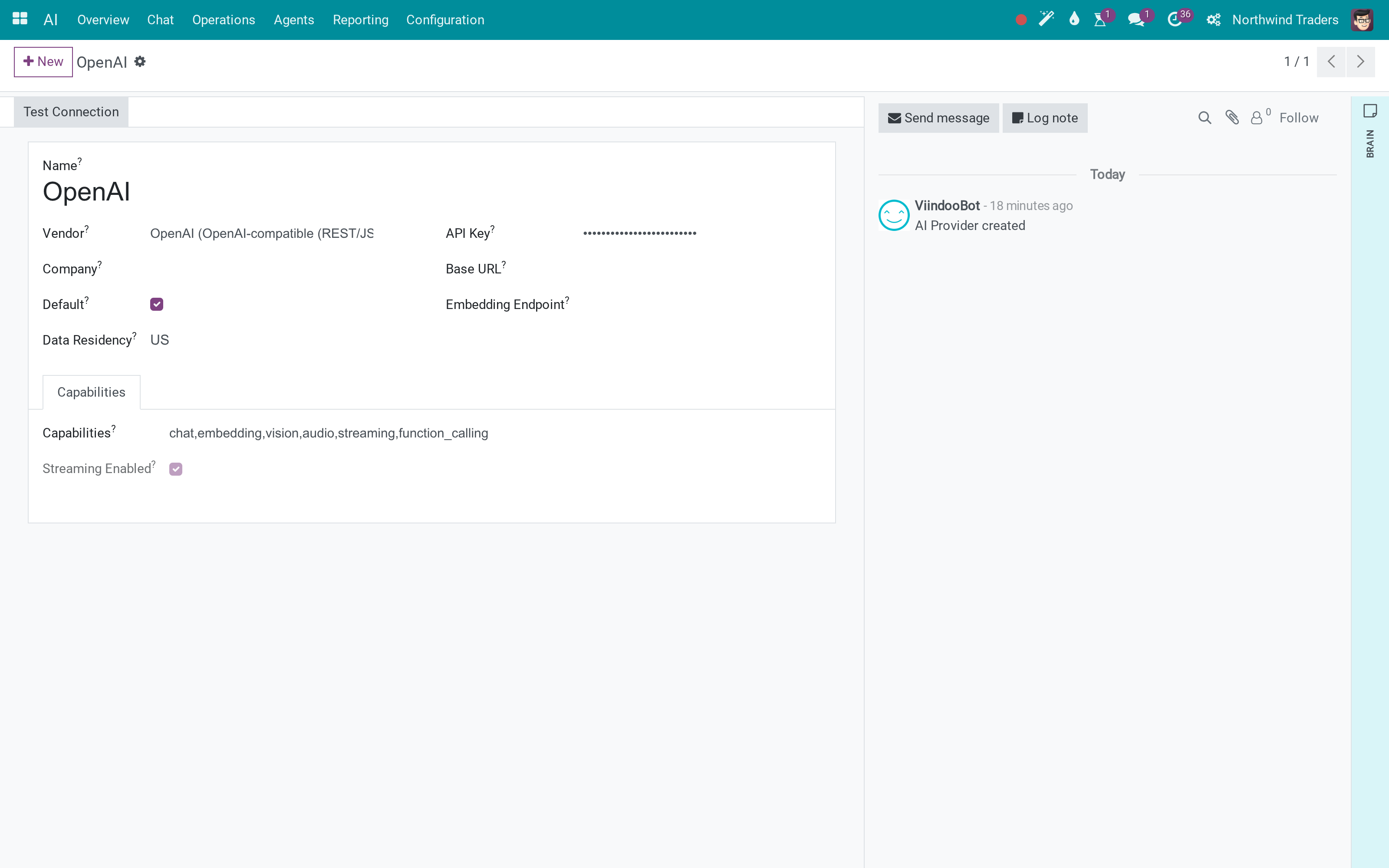1389x868 pixels.
Task: Open the apps grid home menu
Action: 20,20
